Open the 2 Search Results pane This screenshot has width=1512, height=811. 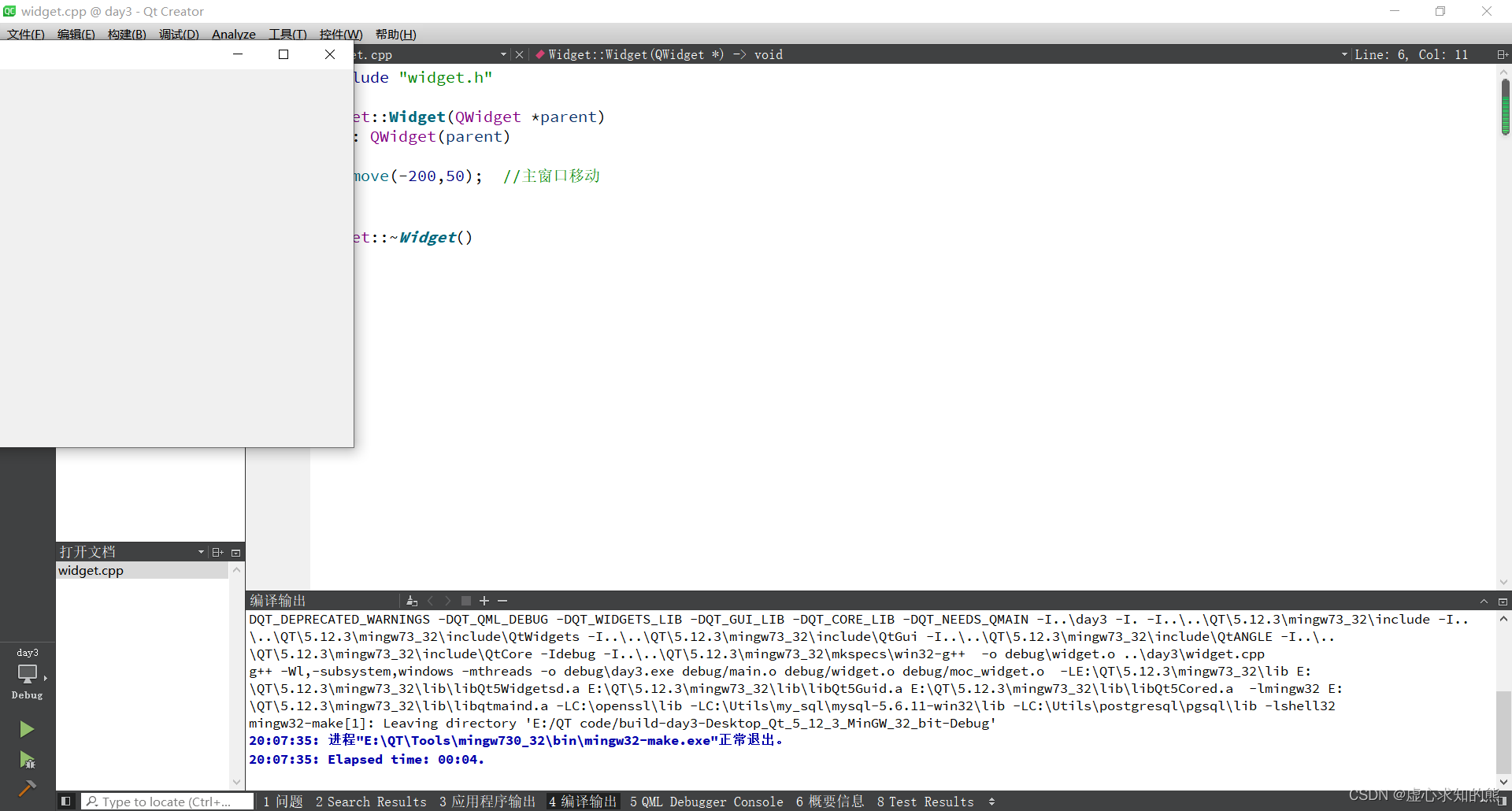[x=371, y=802]
